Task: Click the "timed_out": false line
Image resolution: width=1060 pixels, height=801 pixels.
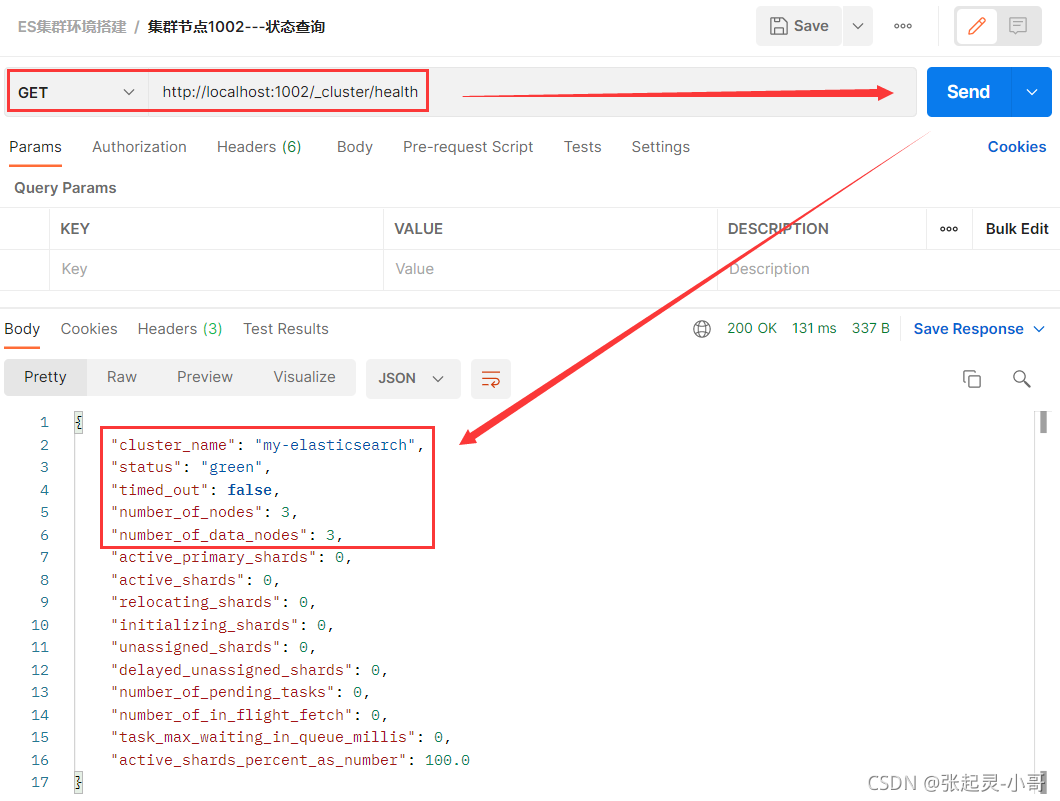Action: (x=195, y=490)
